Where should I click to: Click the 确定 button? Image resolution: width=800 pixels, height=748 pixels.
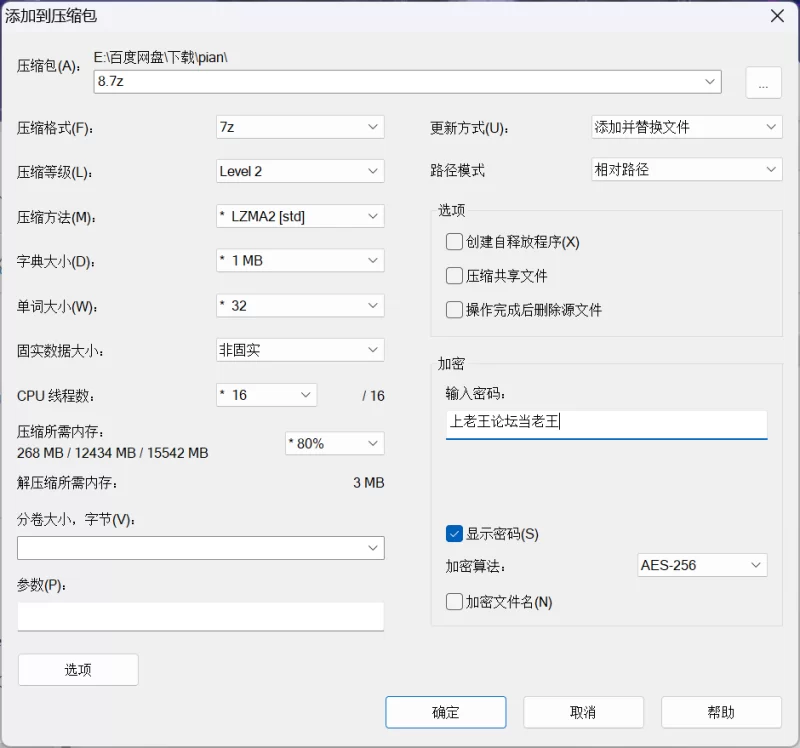point(446,712)
